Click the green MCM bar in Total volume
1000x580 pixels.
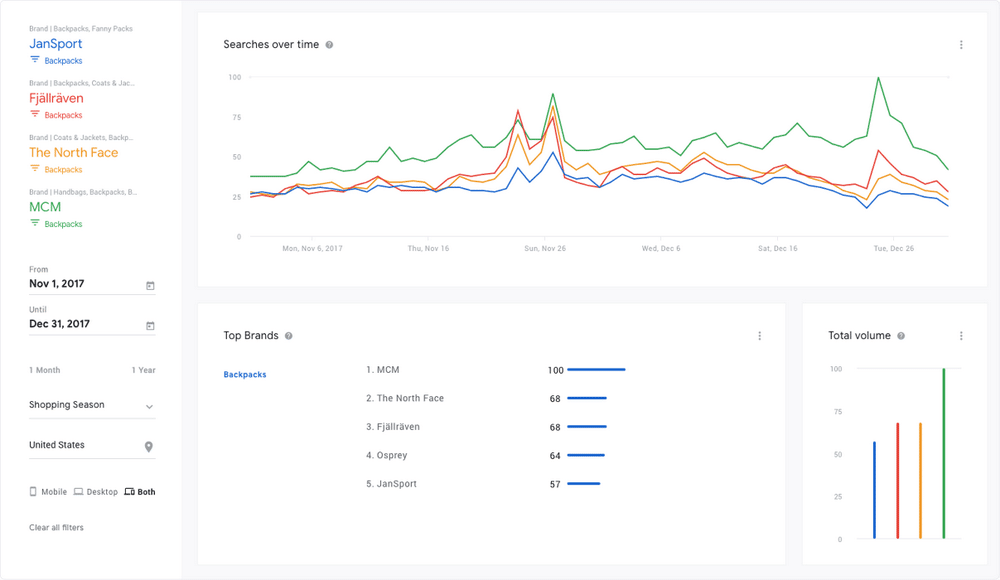(x=944, y=454)
